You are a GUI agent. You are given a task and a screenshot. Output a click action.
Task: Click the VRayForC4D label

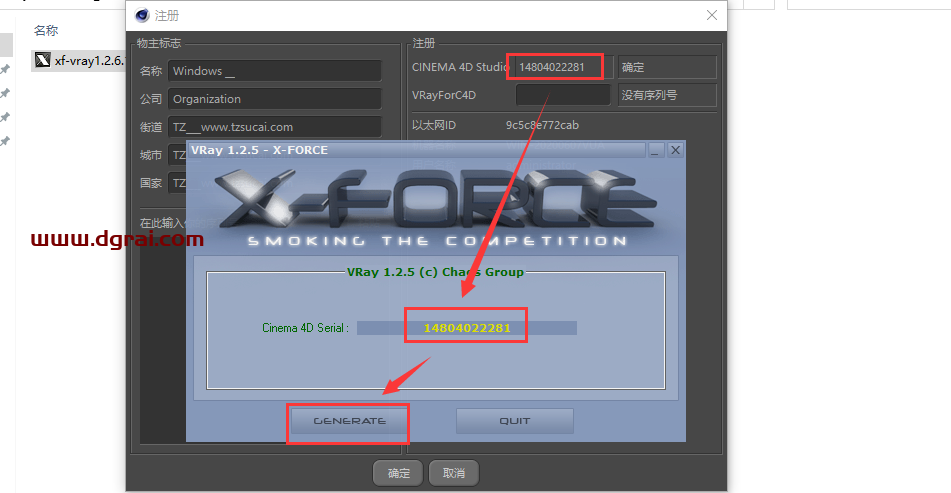[x=444, y=95]
